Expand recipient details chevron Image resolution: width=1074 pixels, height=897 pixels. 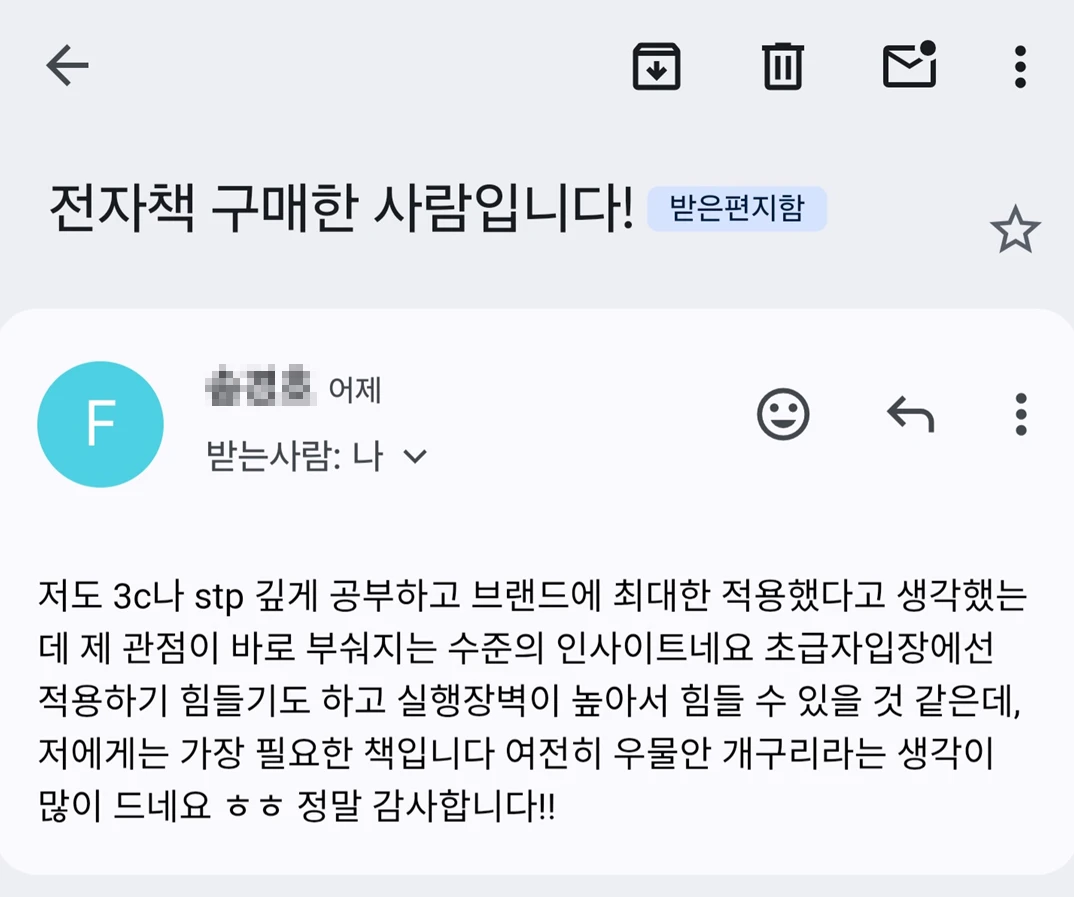pyautogui.click(x=414, y=457)
